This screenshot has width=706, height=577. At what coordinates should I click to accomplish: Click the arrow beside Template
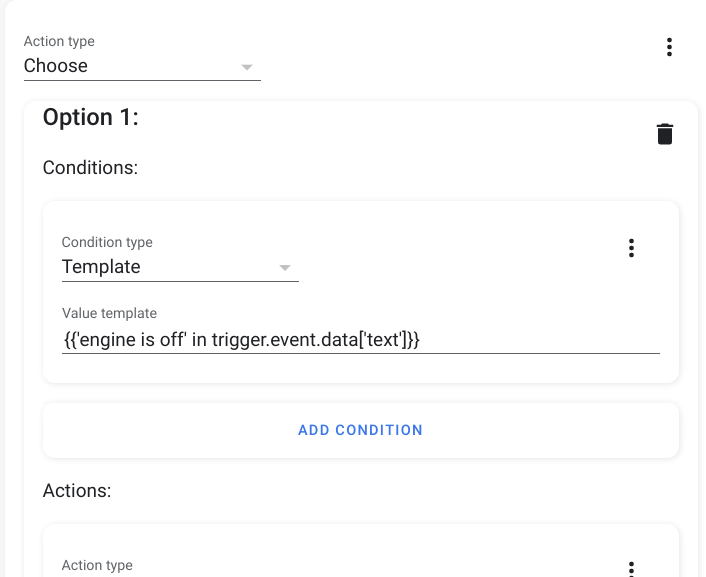point(285,268)
